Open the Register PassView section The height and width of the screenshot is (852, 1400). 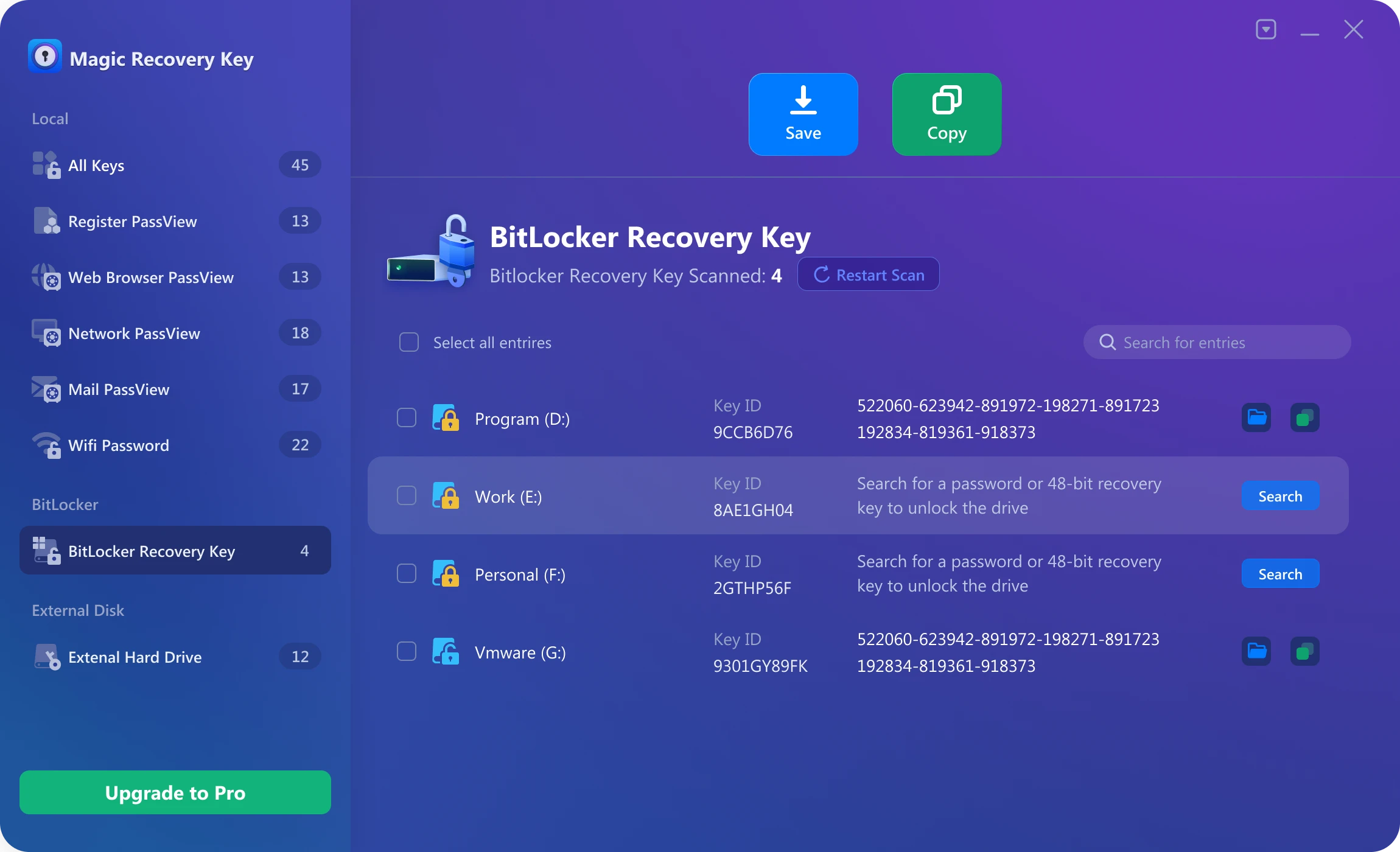coord(132,221)
